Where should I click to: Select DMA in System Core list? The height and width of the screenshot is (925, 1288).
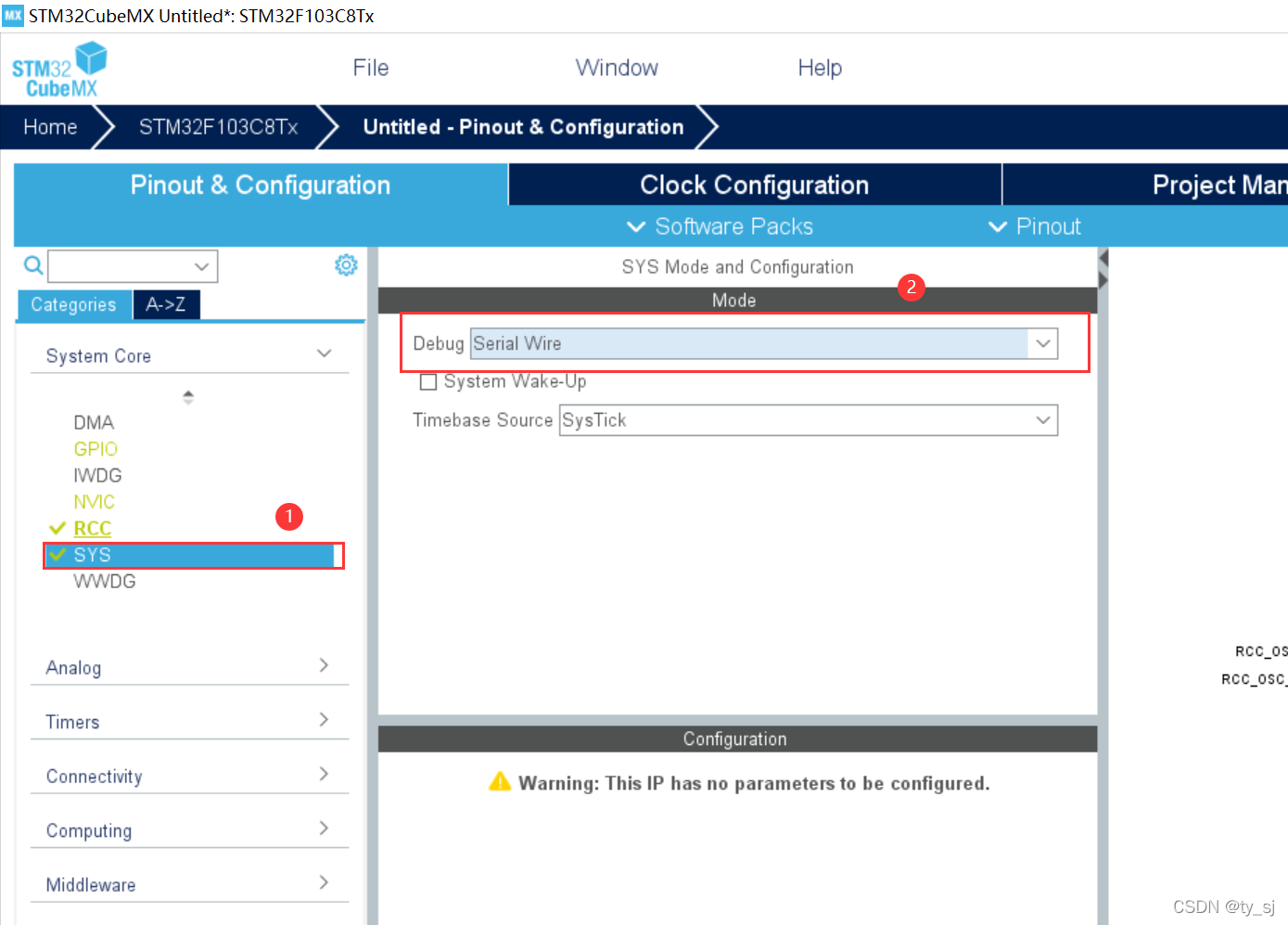click(x=94, y=423)
